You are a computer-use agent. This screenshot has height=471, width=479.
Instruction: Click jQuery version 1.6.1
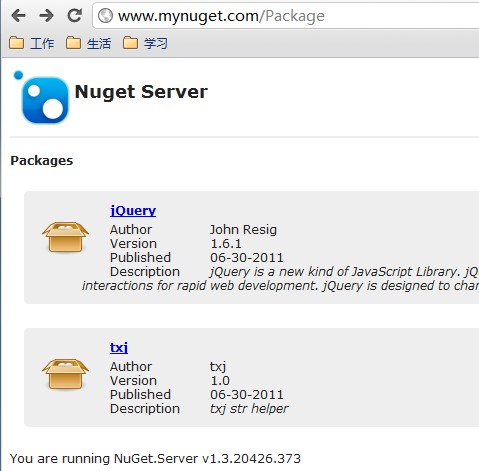pyautogui.click(x=226, y=244)
